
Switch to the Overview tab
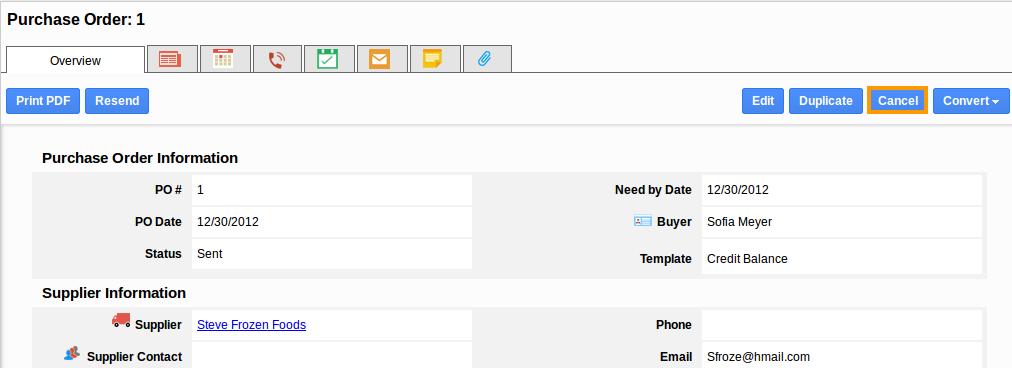click(x=76, y=61)
